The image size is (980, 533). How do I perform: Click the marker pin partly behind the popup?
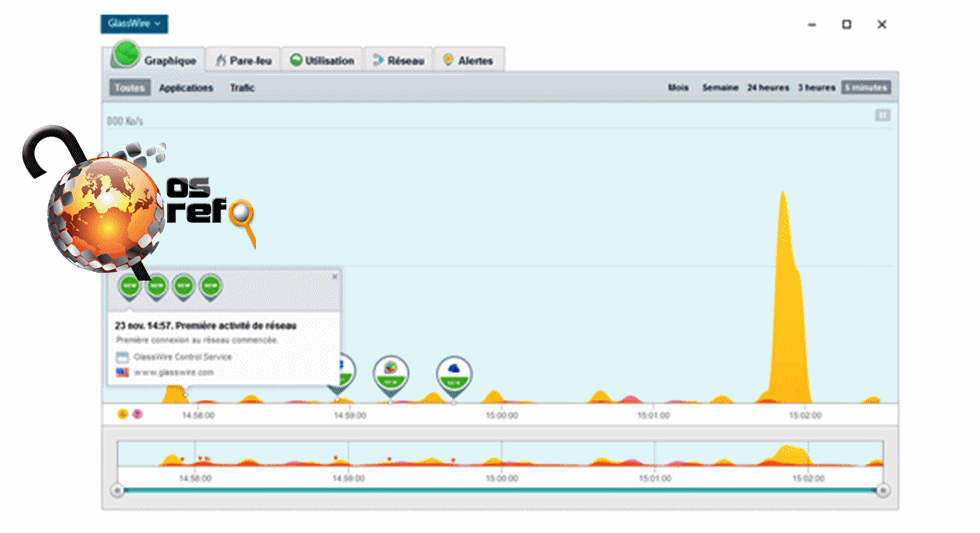tap(347, 375)
